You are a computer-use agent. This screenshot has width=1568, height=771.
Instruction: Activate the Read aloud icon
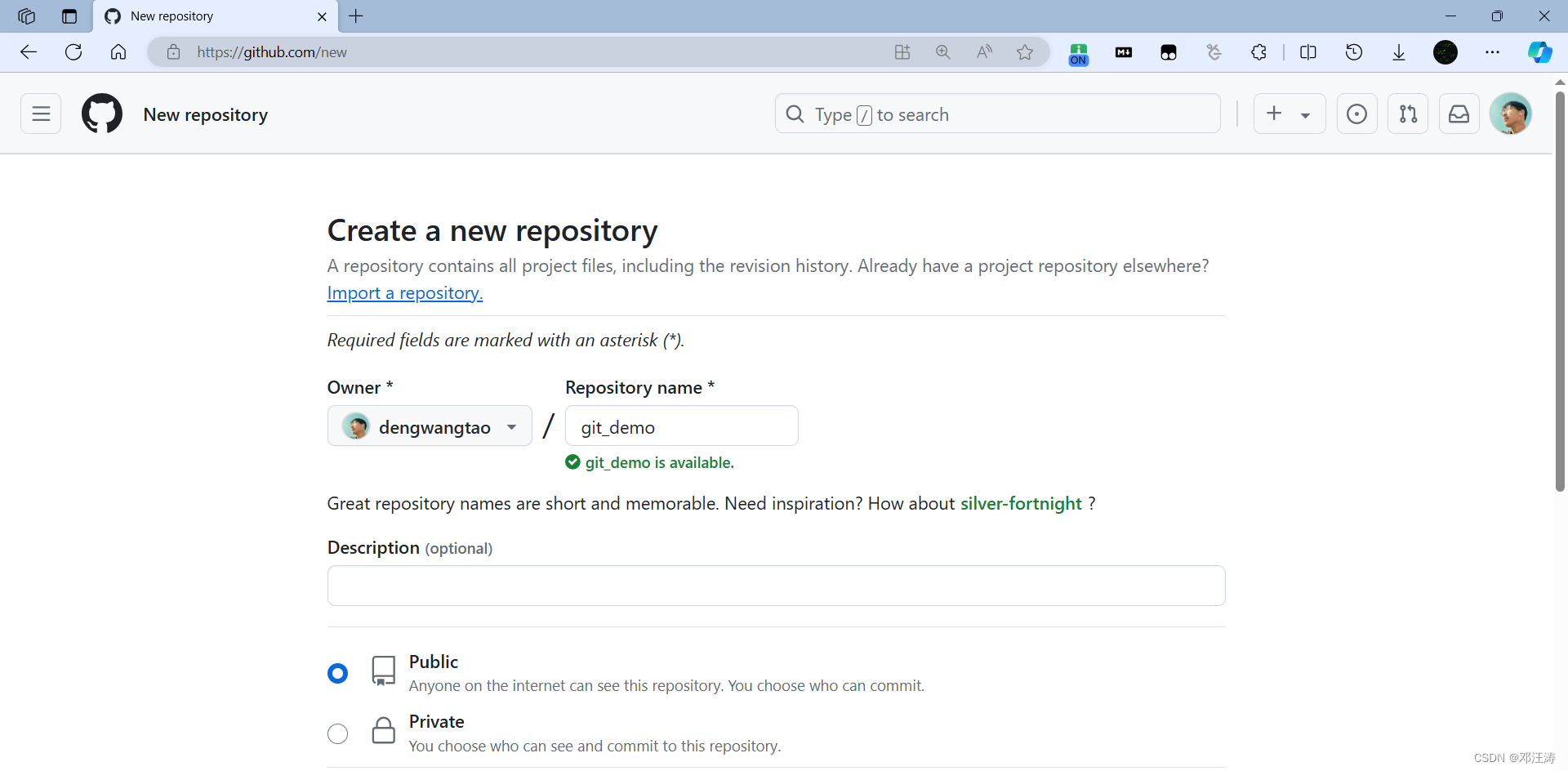pyautogui.click(x=984, y=52)
